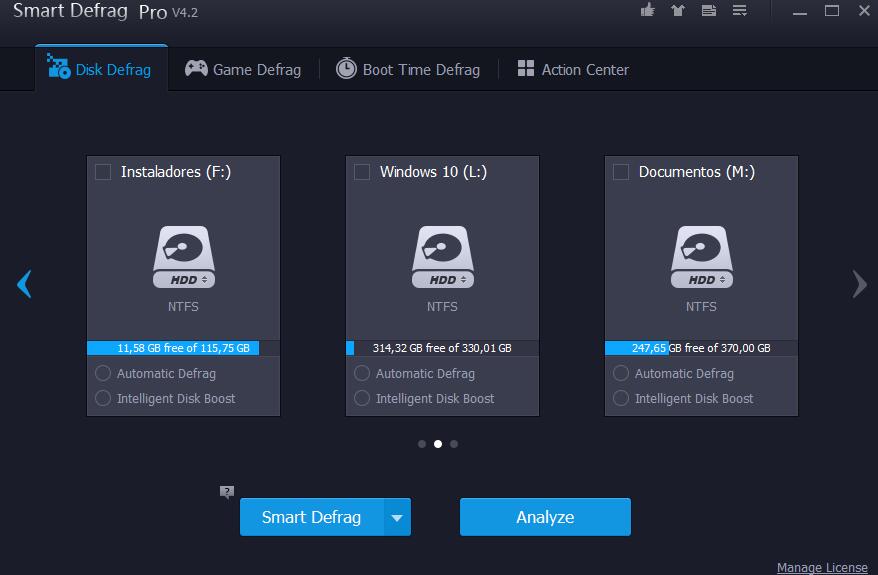Click the HDD icon of Documentos (M:)
878x575 pixels.
click(702, 257)
